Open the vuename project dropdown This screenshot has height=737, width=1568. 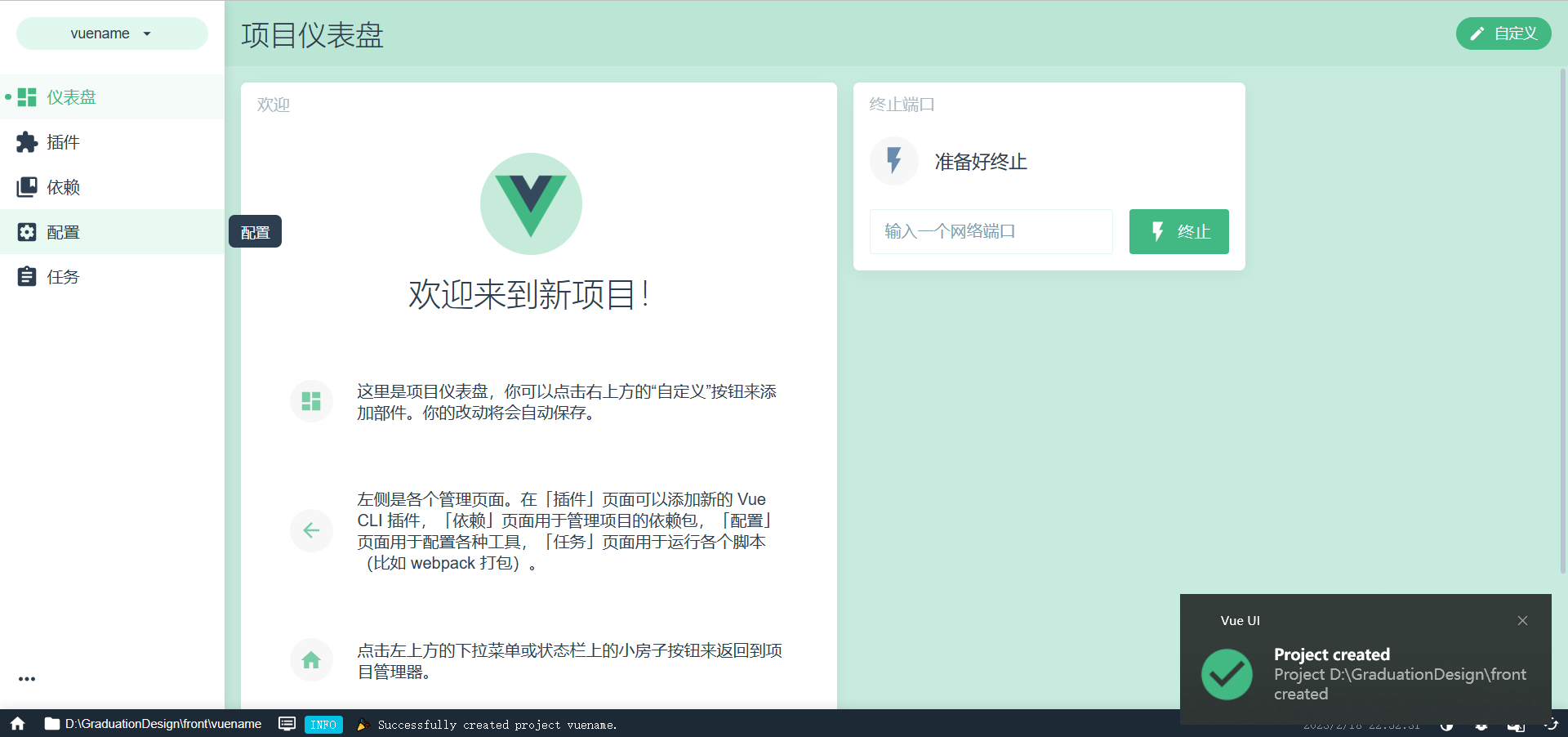click(112, 33)
